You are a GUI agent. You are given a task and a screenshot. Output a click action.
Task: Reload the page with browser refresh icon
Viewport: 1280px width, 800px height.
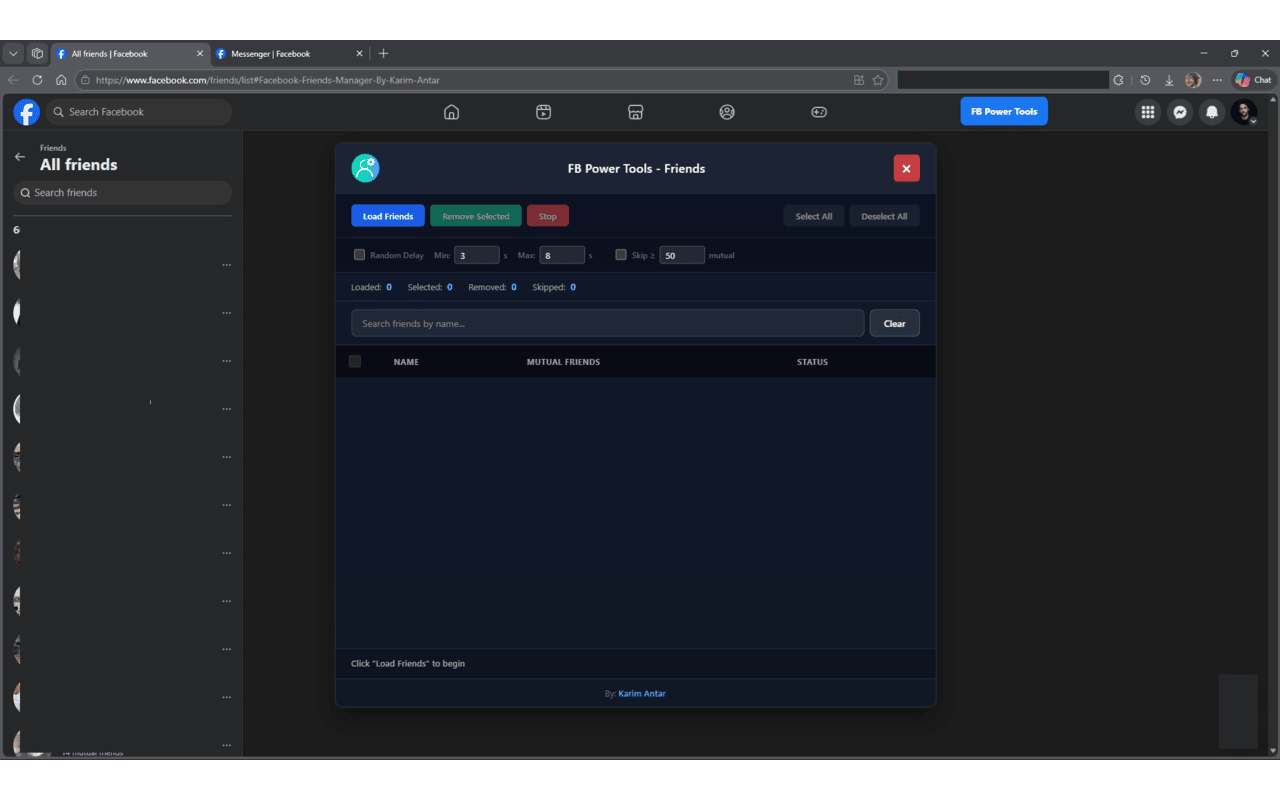[x=37, y=80]
